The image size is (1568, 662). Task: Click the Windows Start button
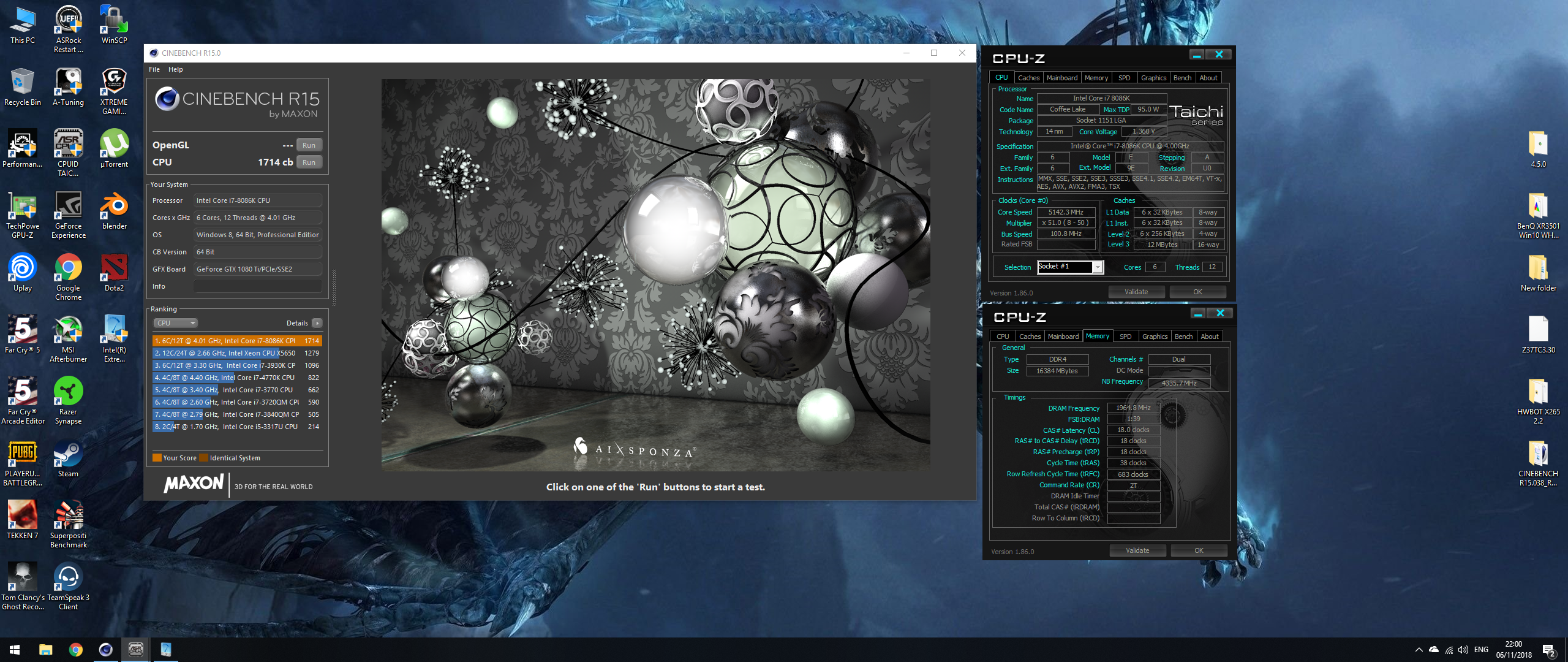(15, 650)
